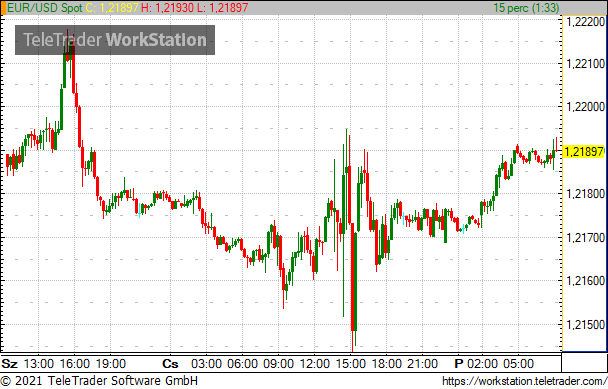Click the 05:00 time axis label
The image size is (608, 389).
coord(518,364)
